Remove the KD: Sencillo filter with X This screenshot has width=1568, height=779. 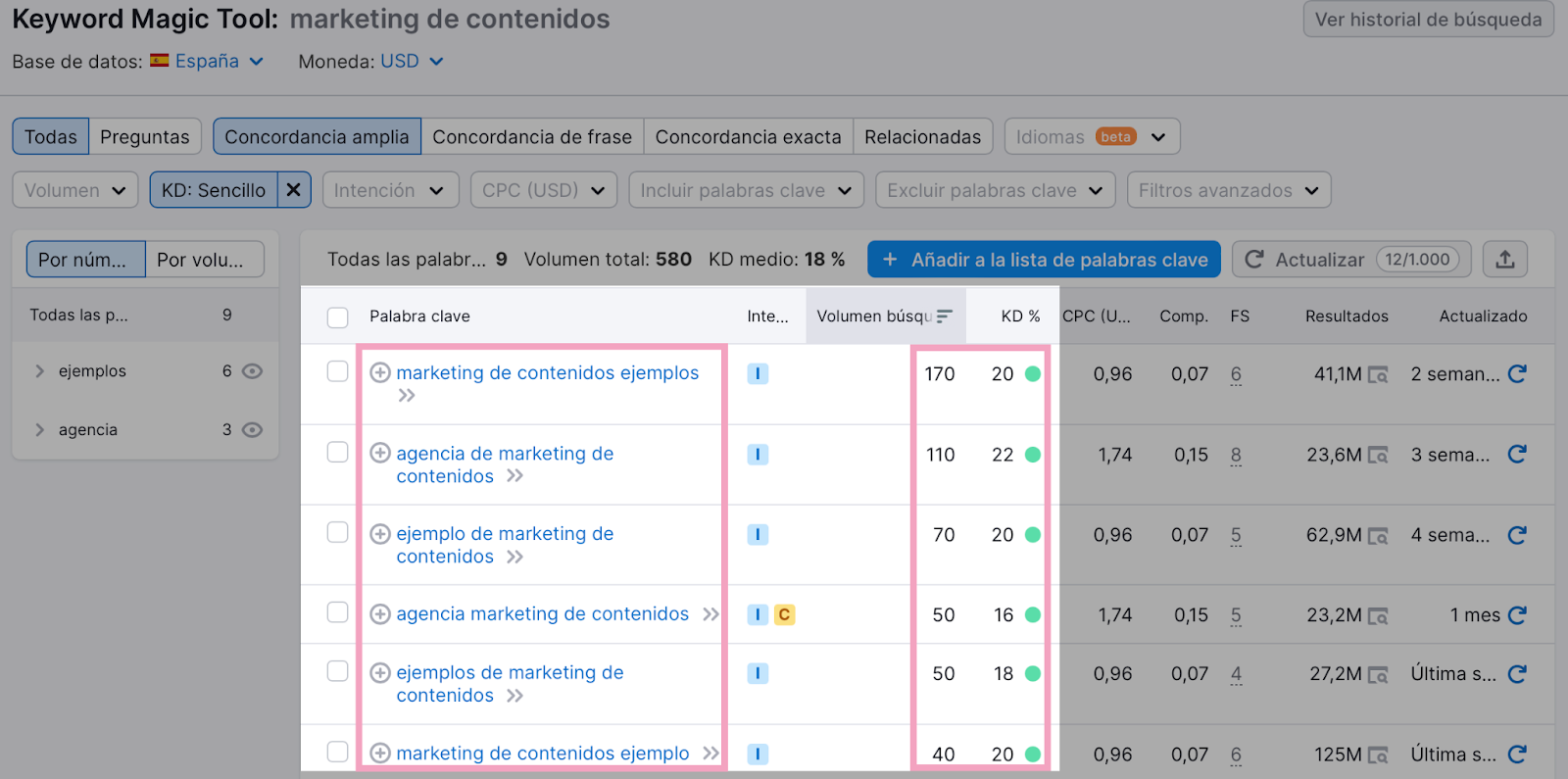click(x=293, y=190)
